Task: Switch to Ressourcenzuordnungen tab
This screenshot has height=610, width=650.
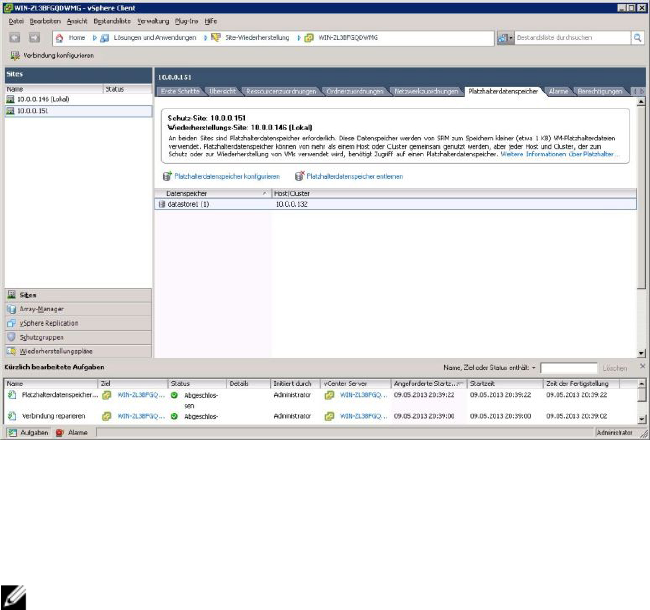Action: pyautogui.click(x=281, y=91)
